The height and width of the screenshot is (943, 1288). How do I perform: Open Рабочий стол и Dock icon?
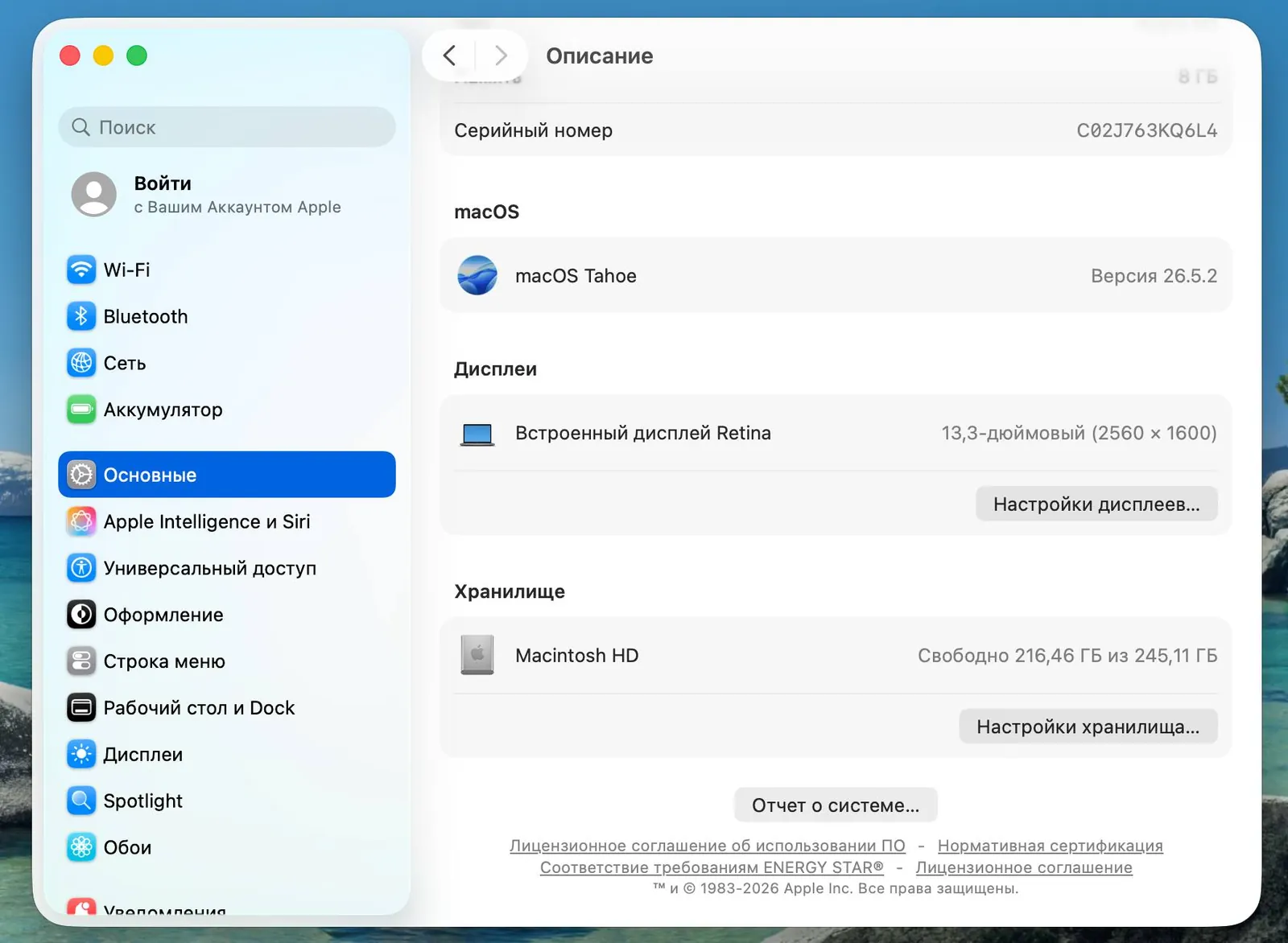pyautogui.click(x=81, y=708)
